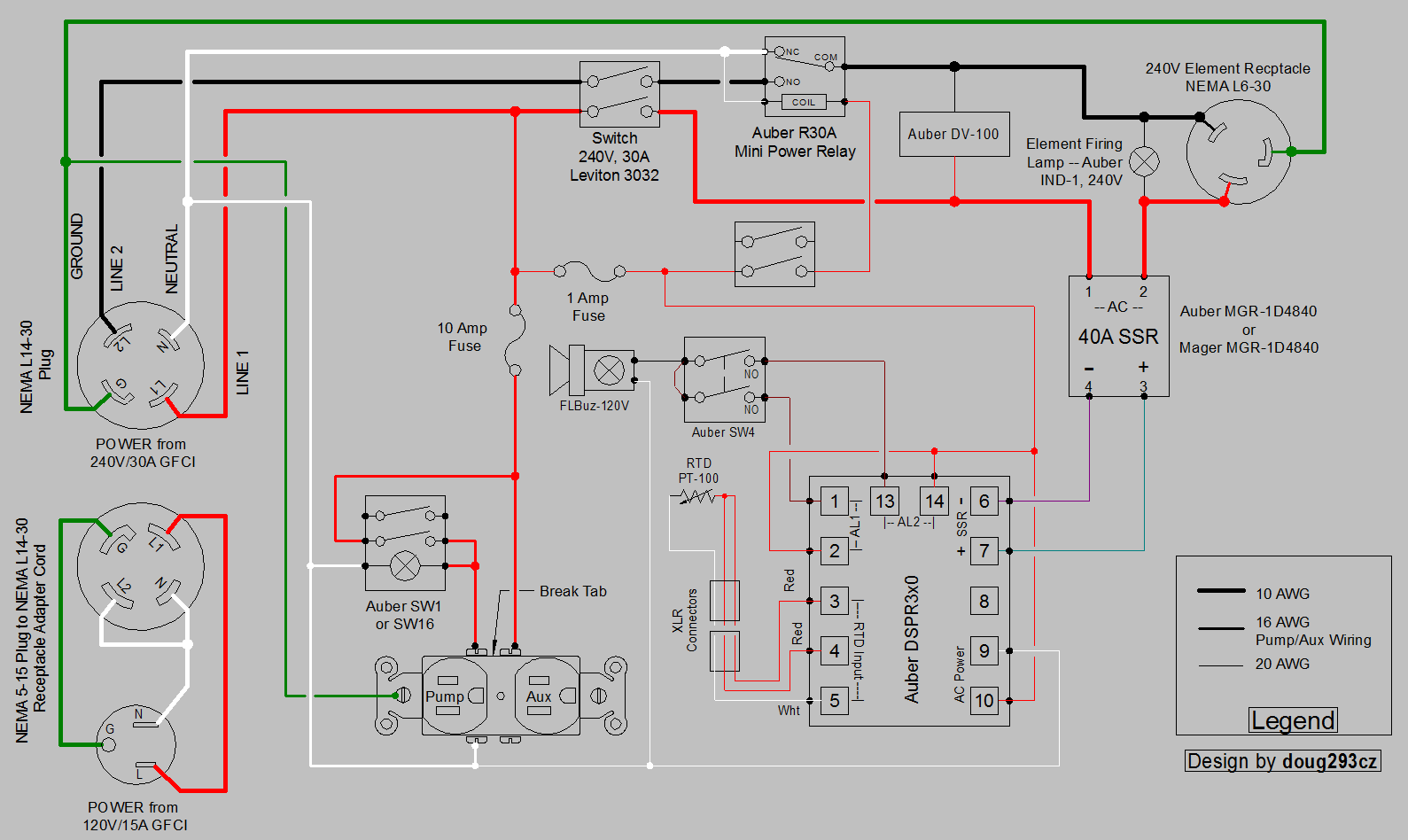The height and width of the screenshot is (840, 1408).
Task: Click the 'NEUTRAL' wire label
Action: coord(172,259)
